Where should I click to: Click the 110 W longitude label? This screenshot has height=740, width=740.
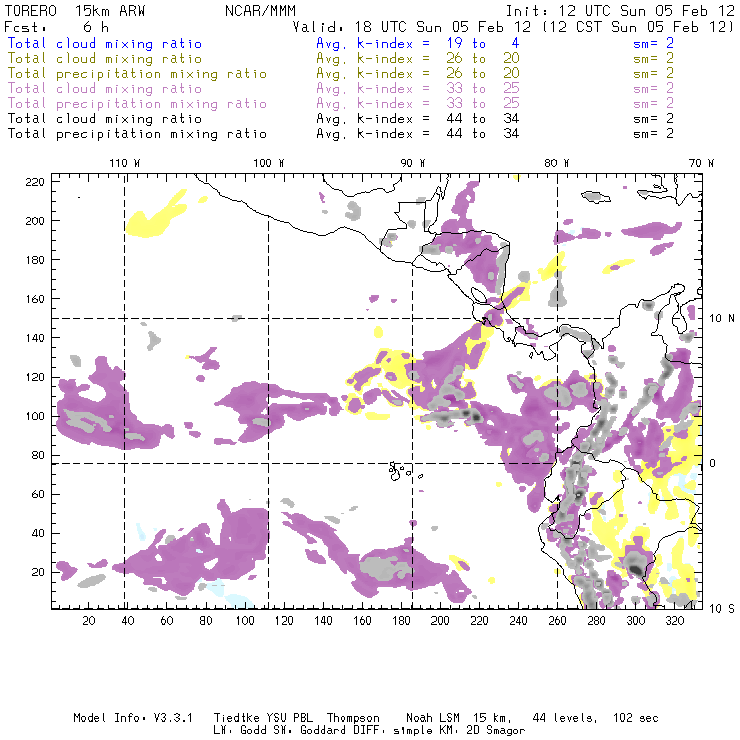(124, 163)
